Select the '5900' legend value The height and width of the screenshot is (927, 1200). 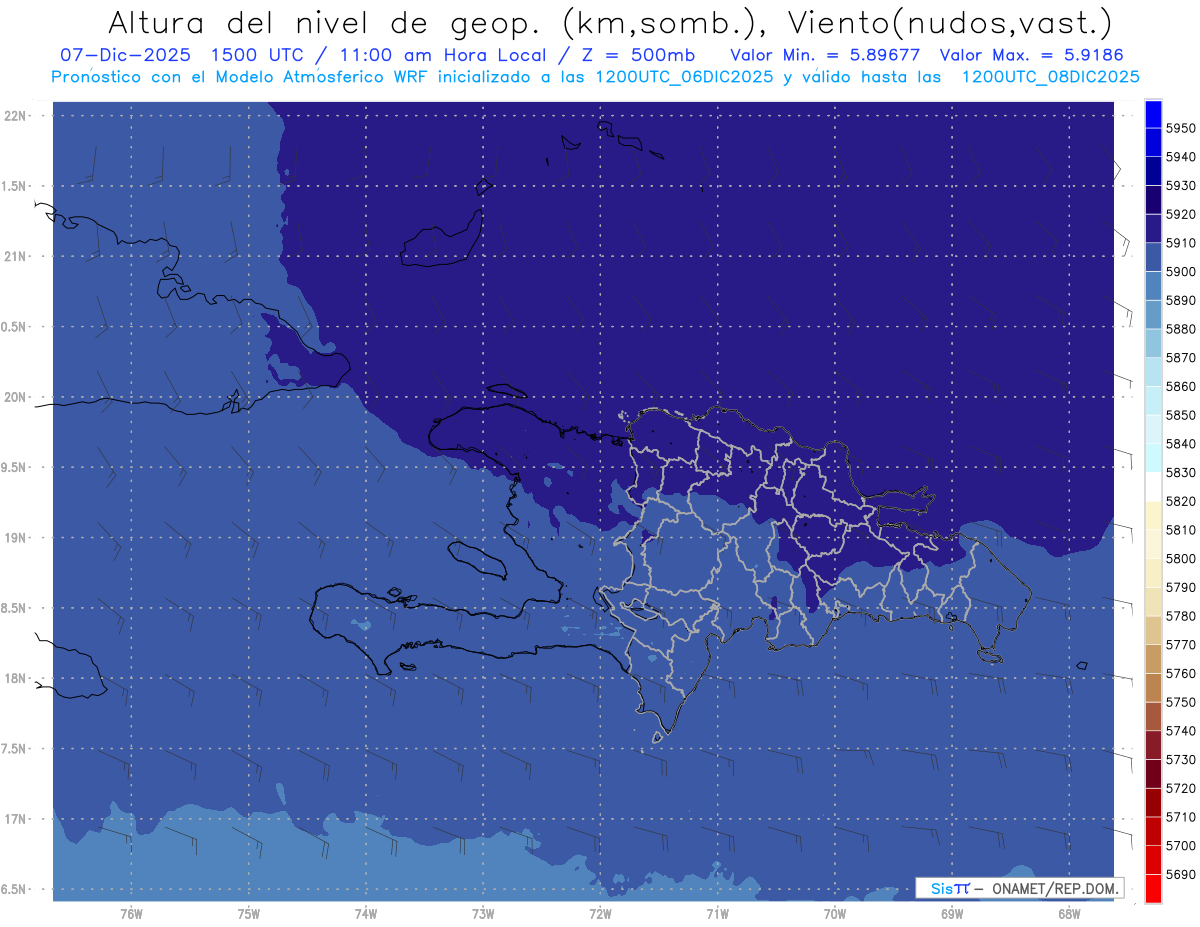1180,272
